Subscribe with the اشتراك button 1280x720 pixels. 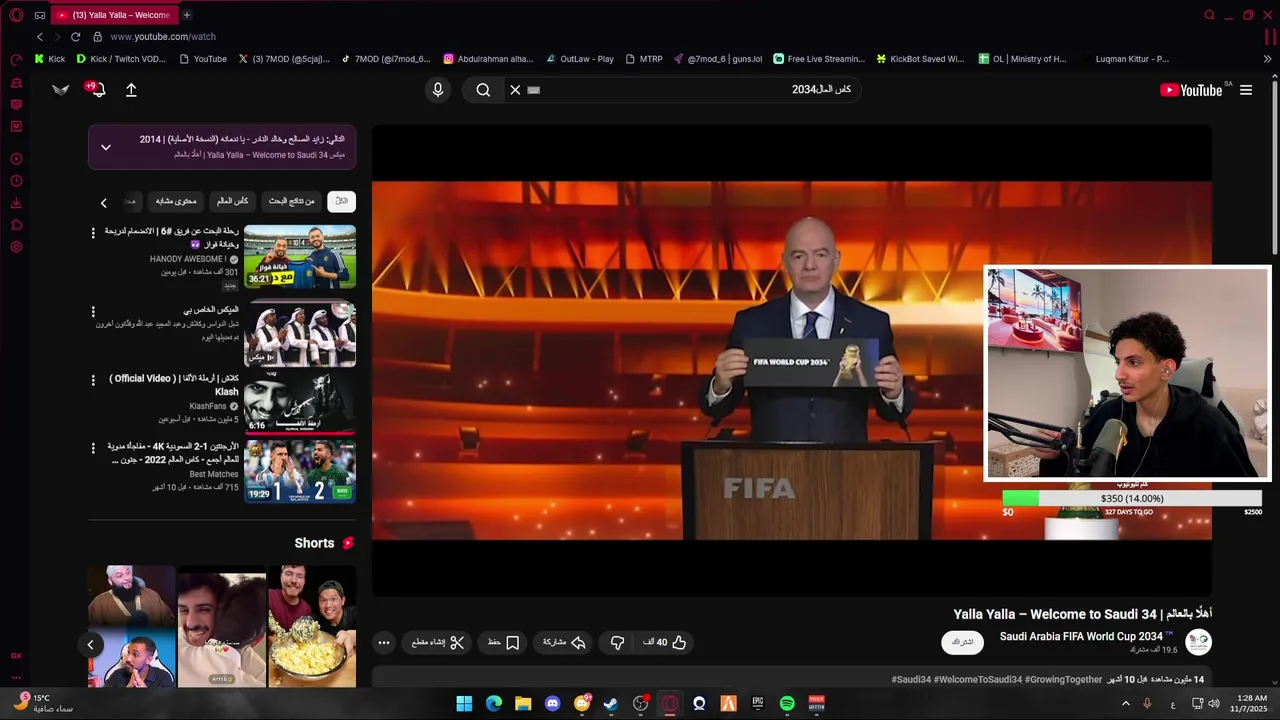coord(962,642)
